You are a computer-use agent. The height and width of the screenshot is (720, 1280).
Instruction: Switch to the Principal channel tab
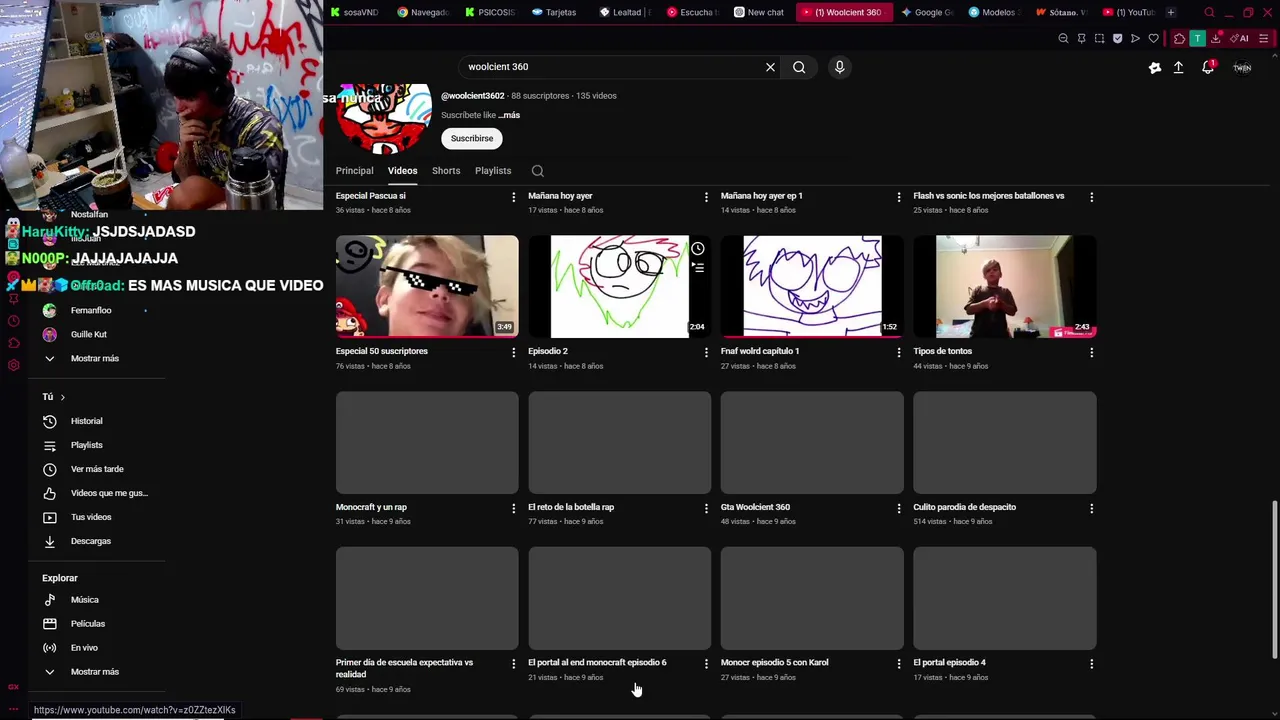click(x=354, y=171)
